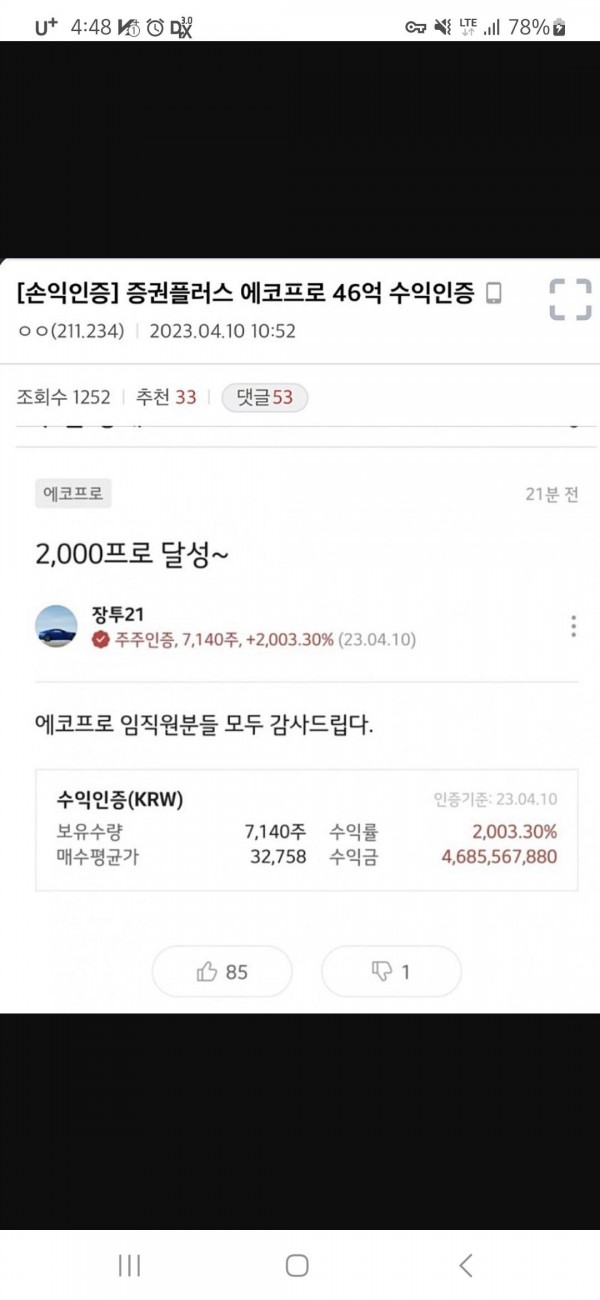Open the three-dot more options menu
The width and height of the screenshot is (600, 1300).
[x=573, y=626]
